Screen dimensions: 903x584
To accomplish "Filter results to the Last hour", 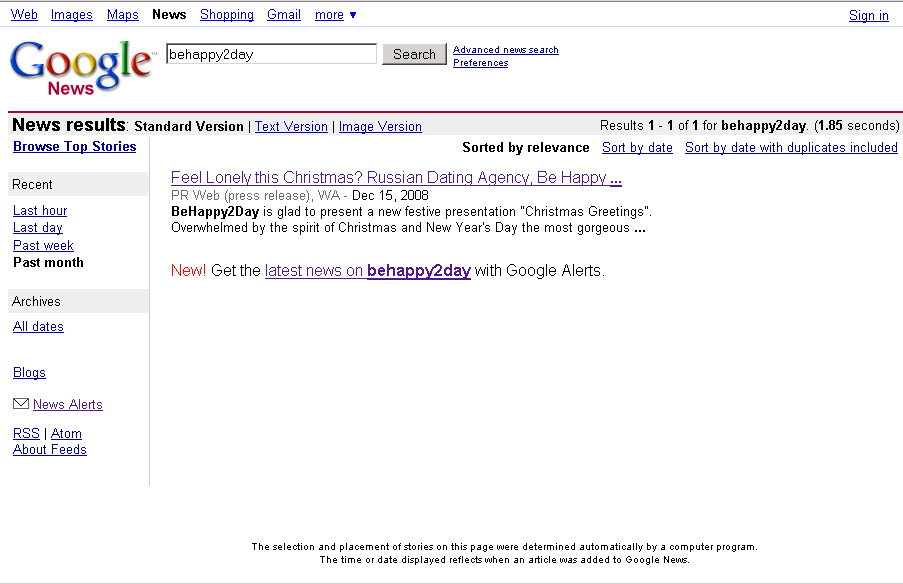I will [x=40, y=211].
